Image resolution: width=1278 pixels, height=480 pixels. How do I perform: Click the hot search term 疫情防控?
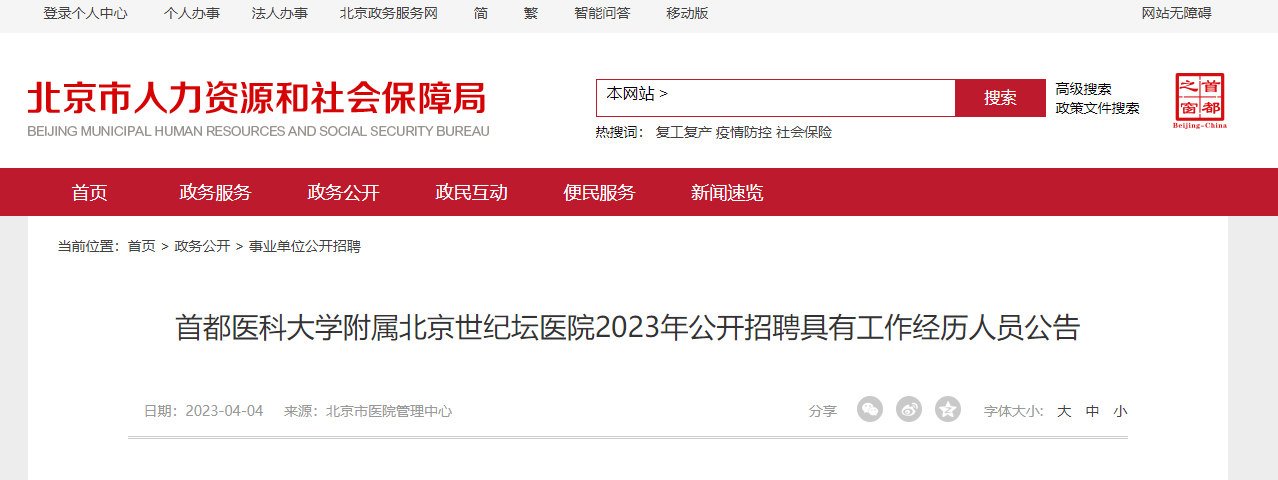[x=743, y=132]
